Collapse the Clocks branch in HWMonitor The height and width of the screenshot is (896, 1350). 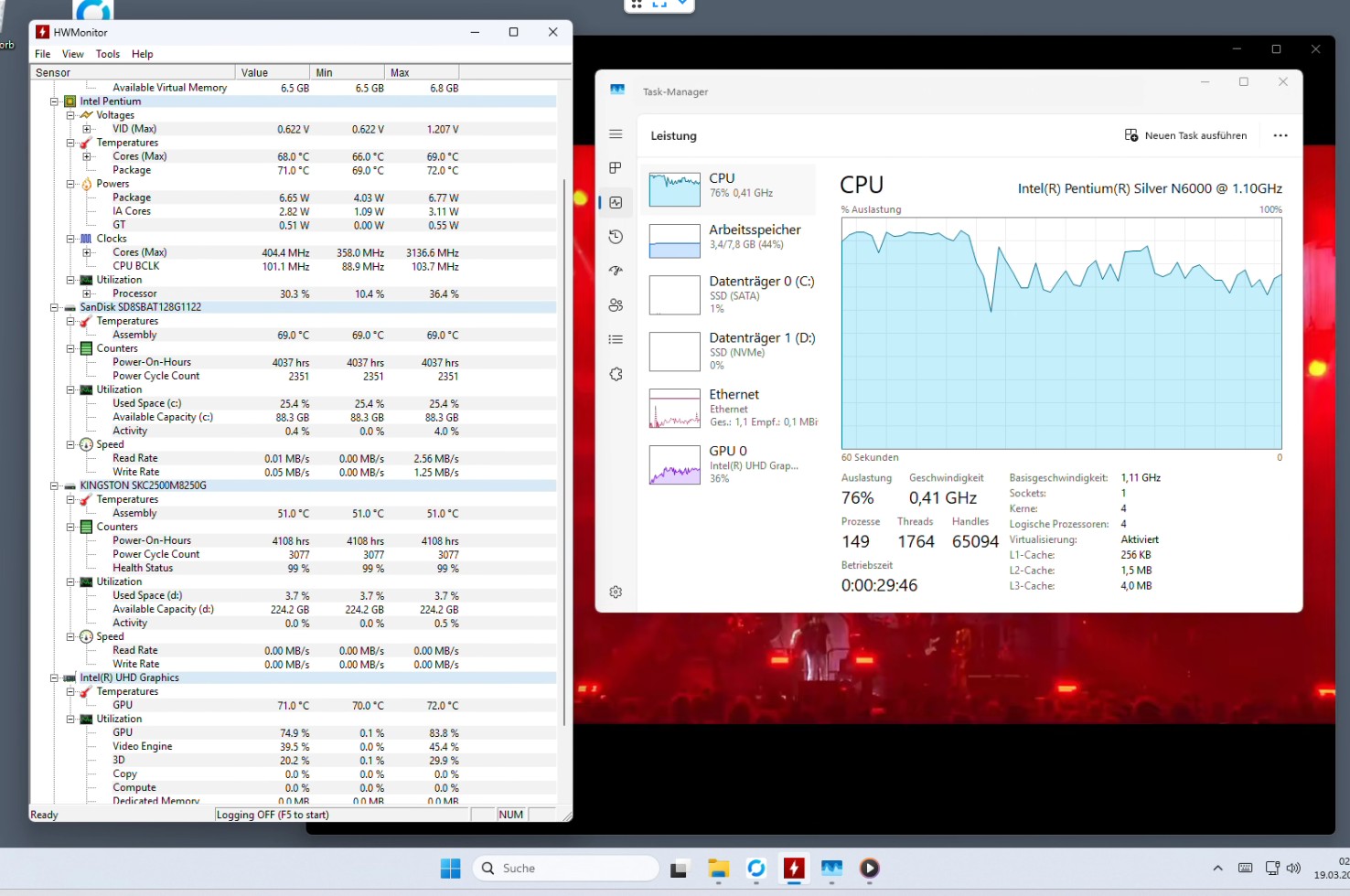coord(70,239)
